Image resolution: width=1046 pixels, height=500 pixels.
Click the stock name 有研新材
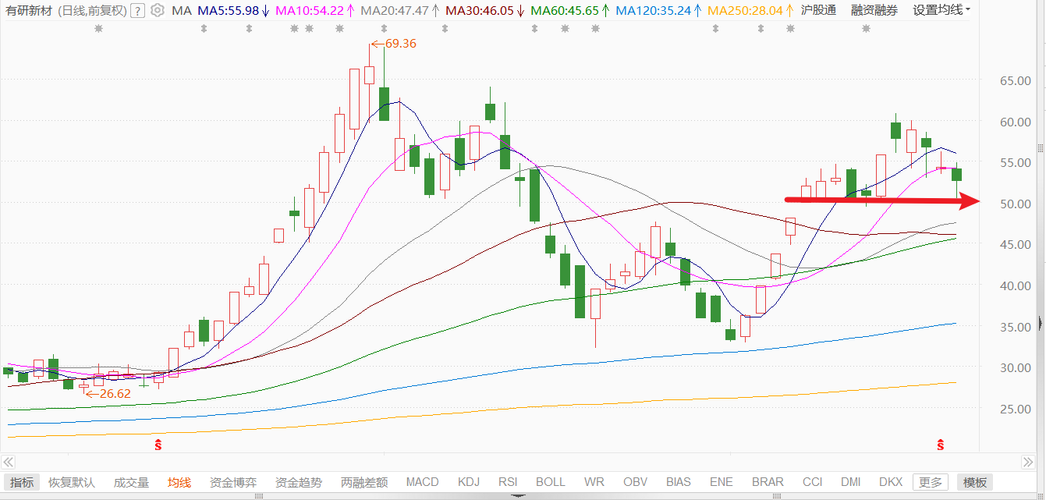[27, 10]
